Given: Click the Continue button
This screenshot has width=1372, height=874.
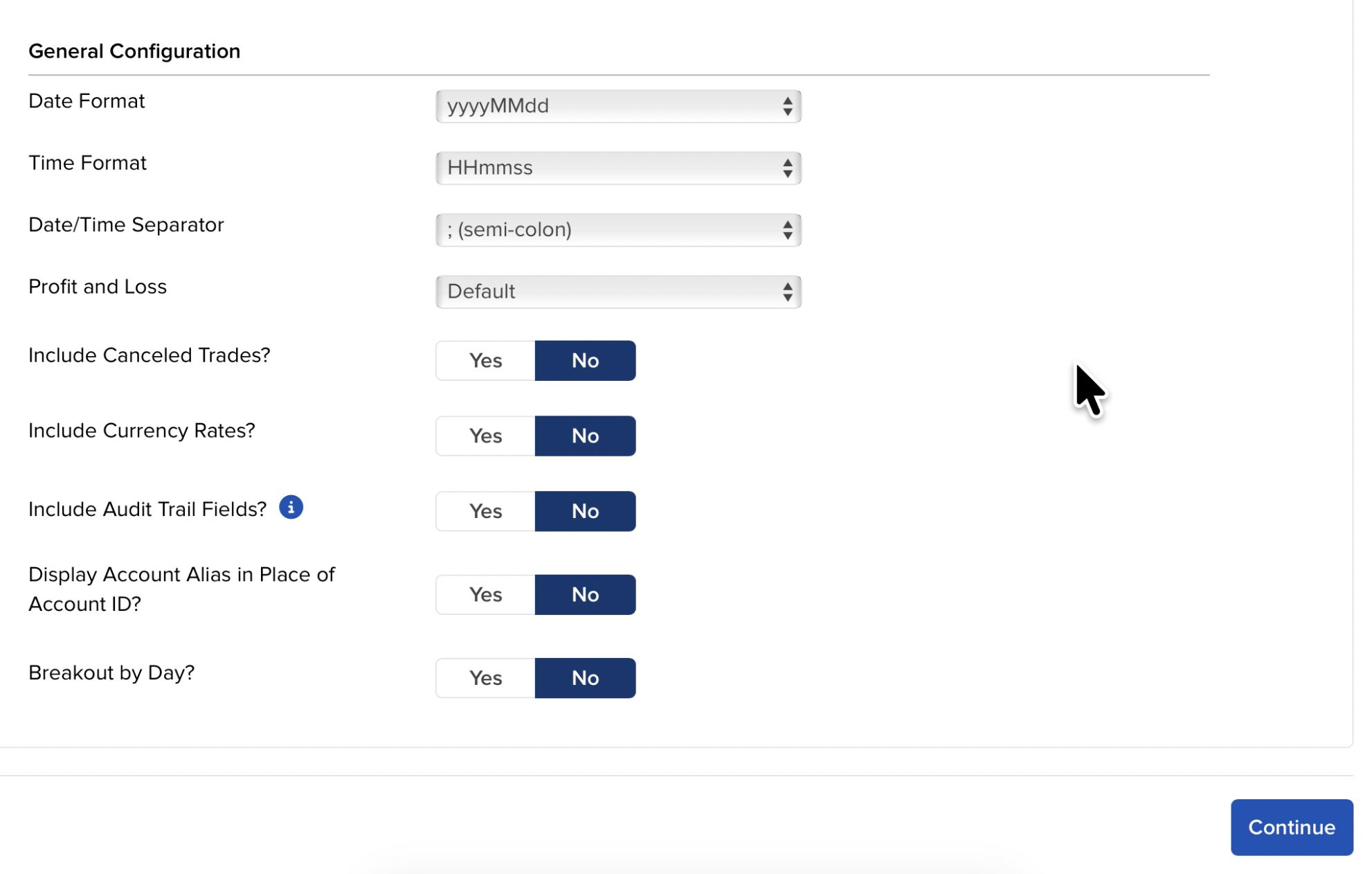Looking at the screenshot, I should 1291,827.
